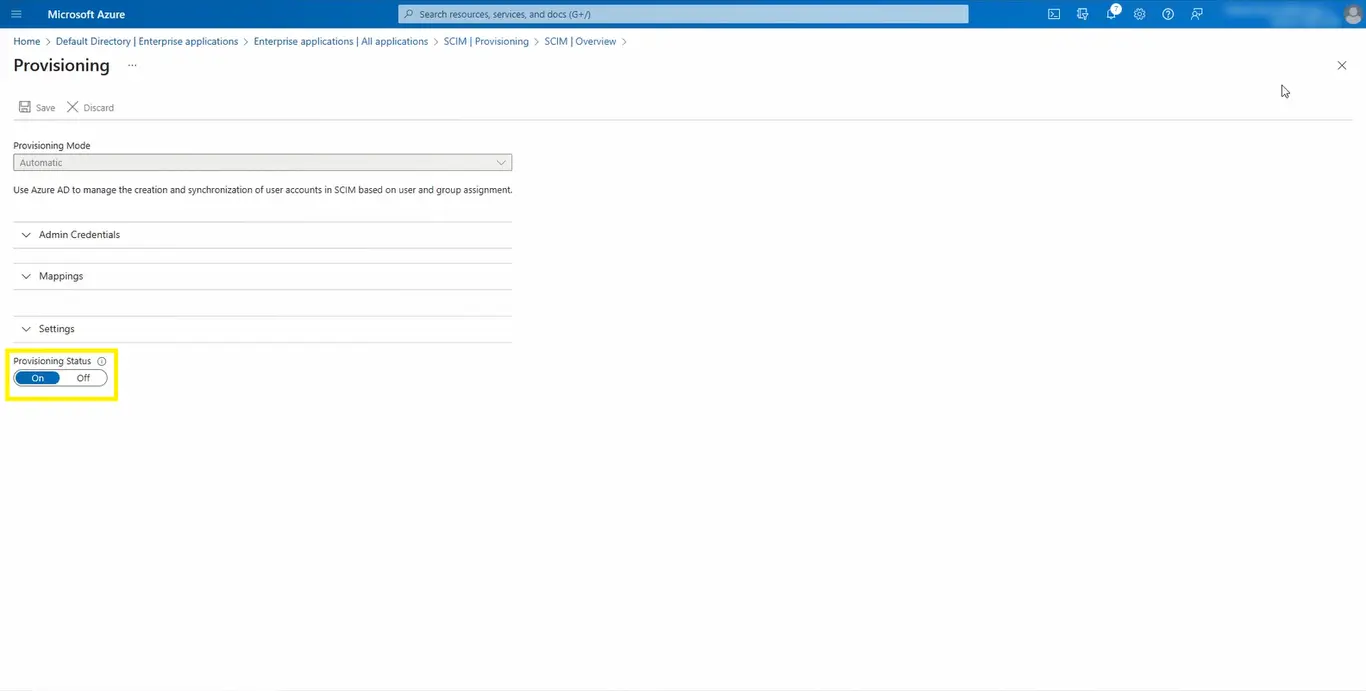Click the Provisioning Mode label

tap(52, 146)
